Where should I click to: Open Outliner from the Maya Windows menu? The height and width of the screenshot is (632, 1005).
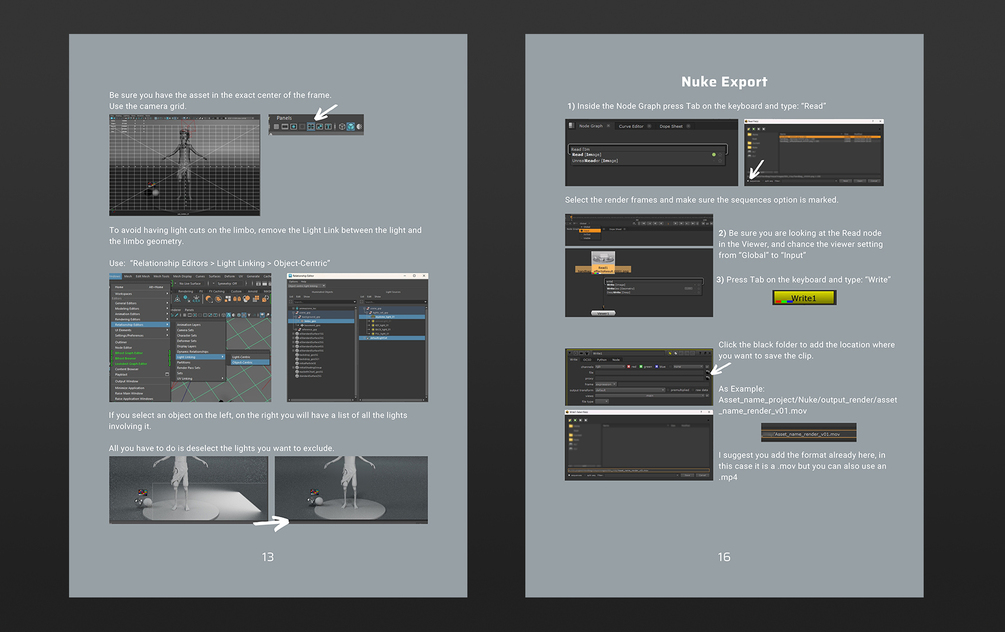coord(140,342)
